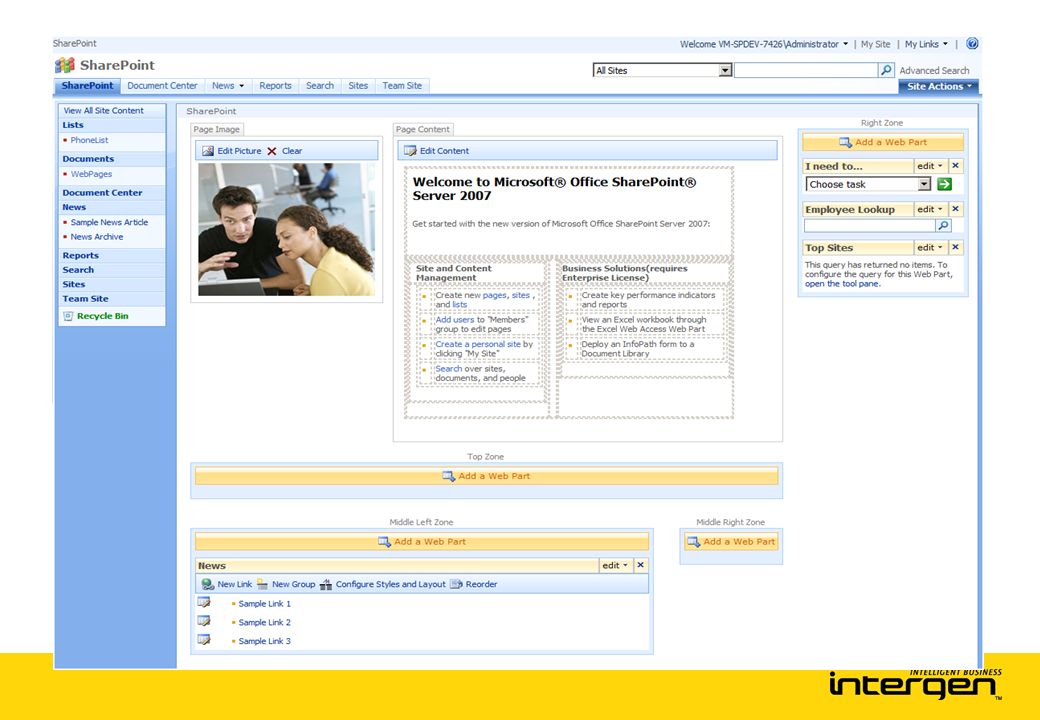Click Add a Web Part in Middle Left Zone
Image resolution: width=1040 pixels, height=720 pixels.
pyautogui.click(x=422, y=542)
